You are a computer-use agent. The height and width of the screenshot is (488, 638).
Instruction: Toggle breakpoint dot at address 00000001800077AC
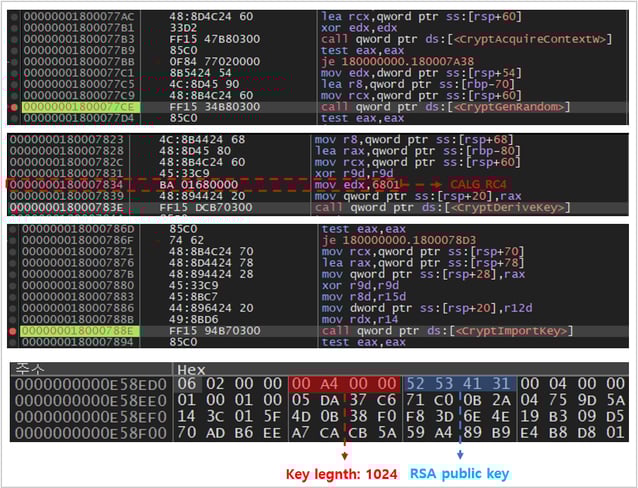tap(14, 17)
